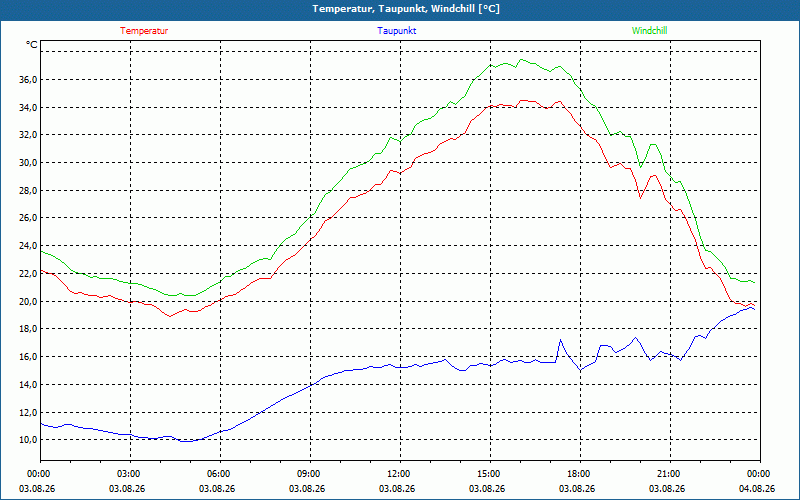
Task: Click the 32,0 y-axis value
Action: [29, 135]
